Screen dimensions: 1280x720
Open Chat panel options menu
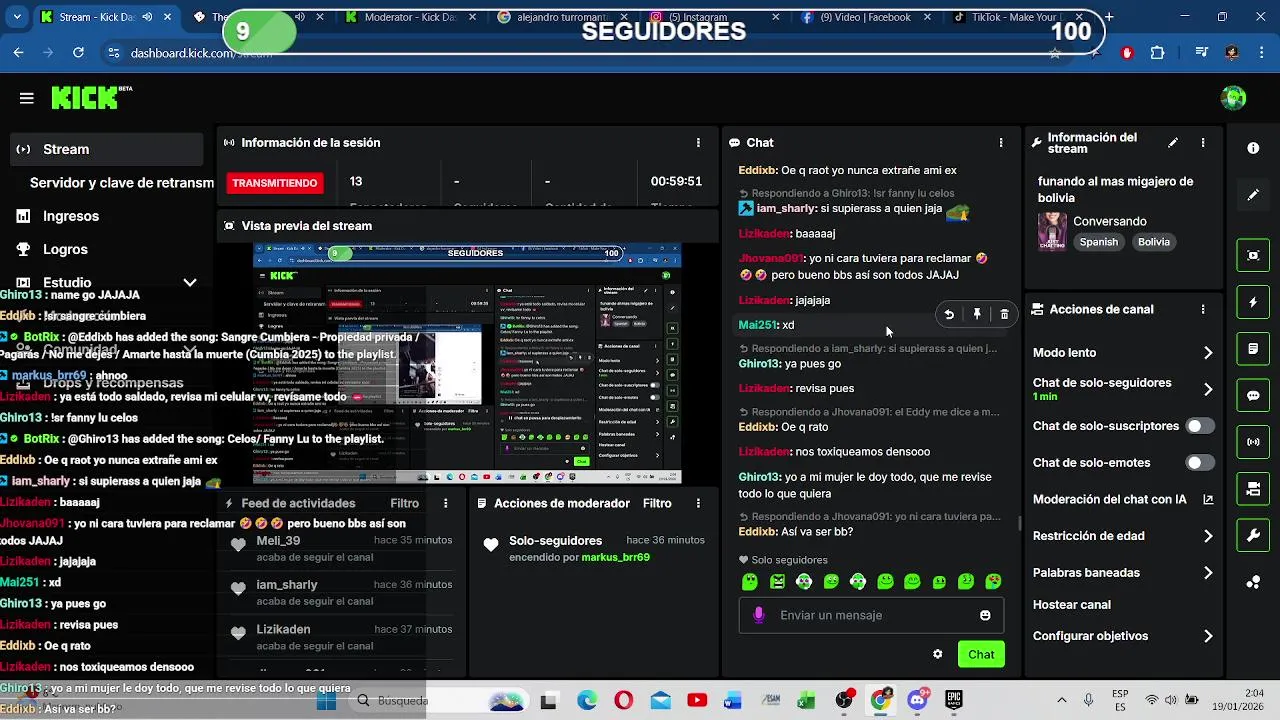pos(1001,143)
